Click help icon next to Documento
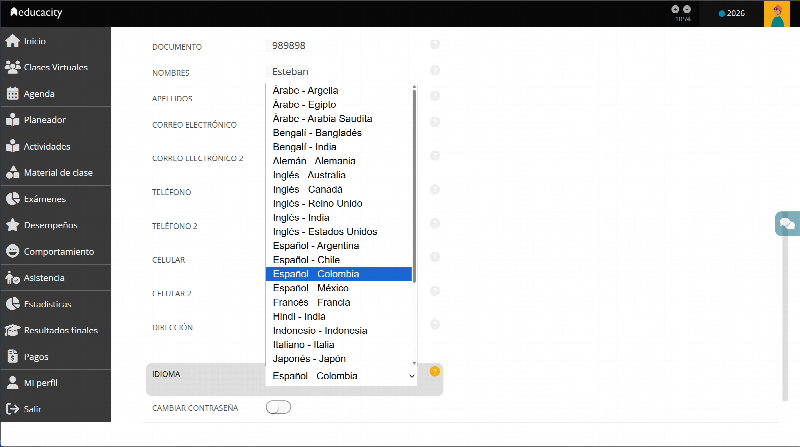 coord(435,44)
